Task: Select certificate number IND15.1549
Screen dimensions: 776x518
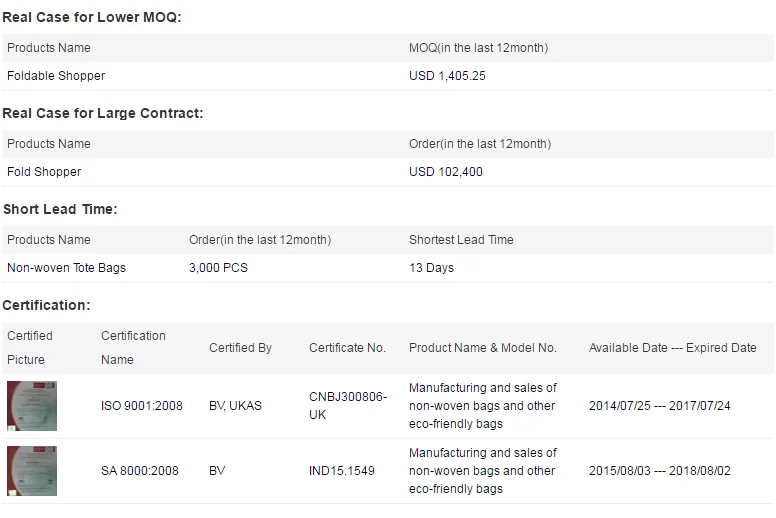Action: 342,470
